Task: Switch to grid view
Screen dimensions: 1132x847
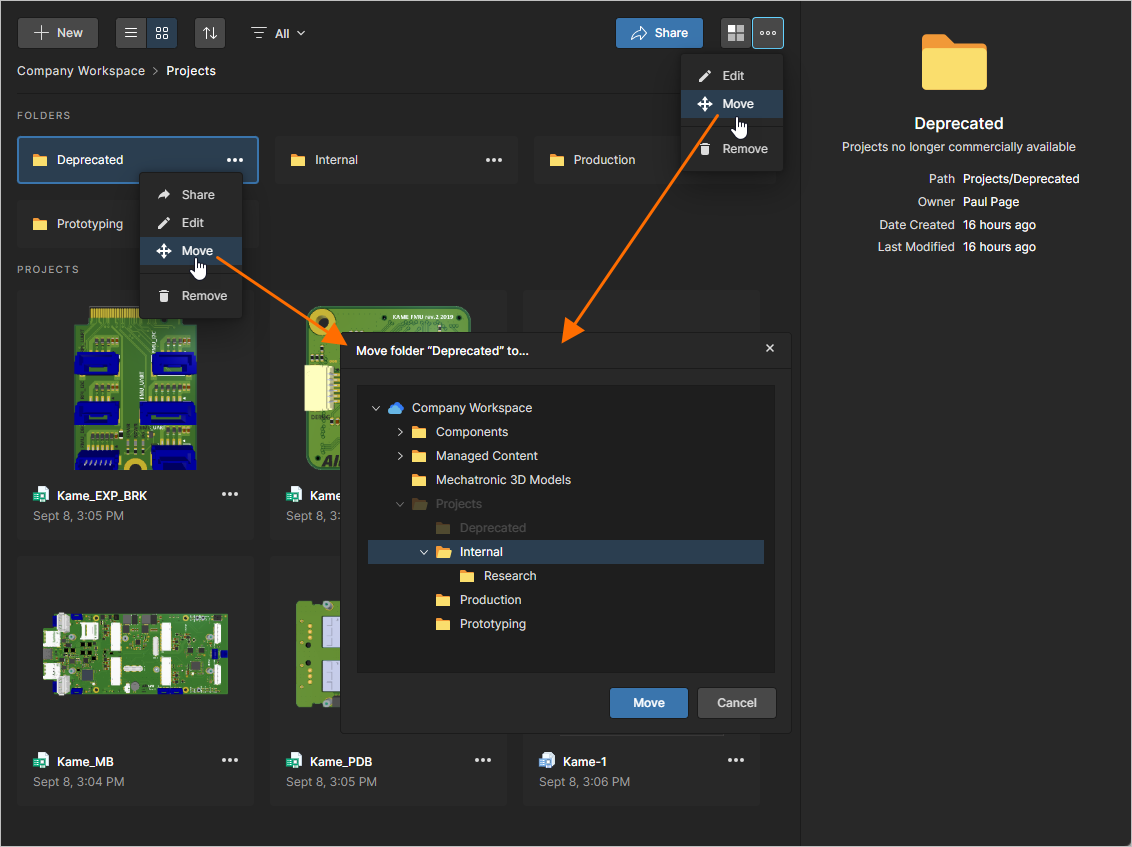Action: (x=162, y=33)
